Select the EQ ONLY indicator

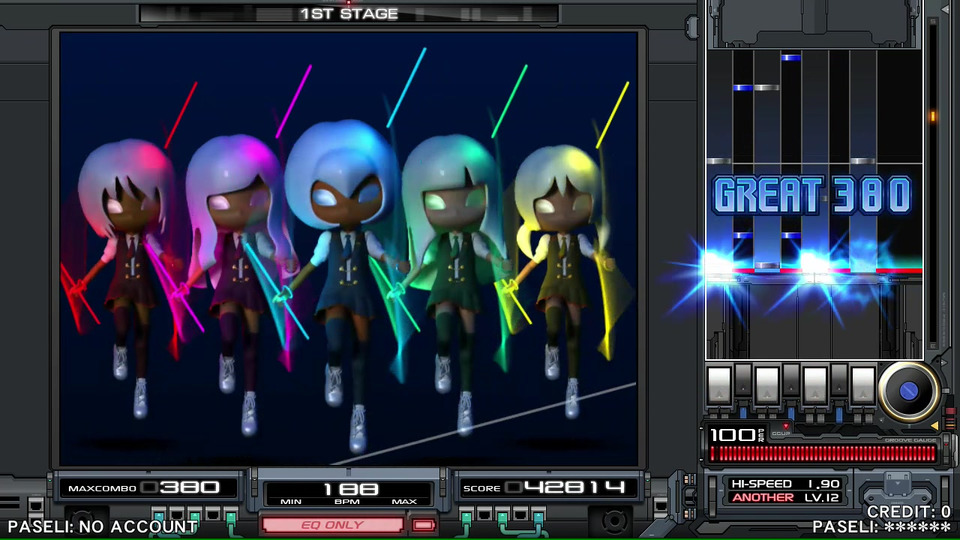pos(332,525)
